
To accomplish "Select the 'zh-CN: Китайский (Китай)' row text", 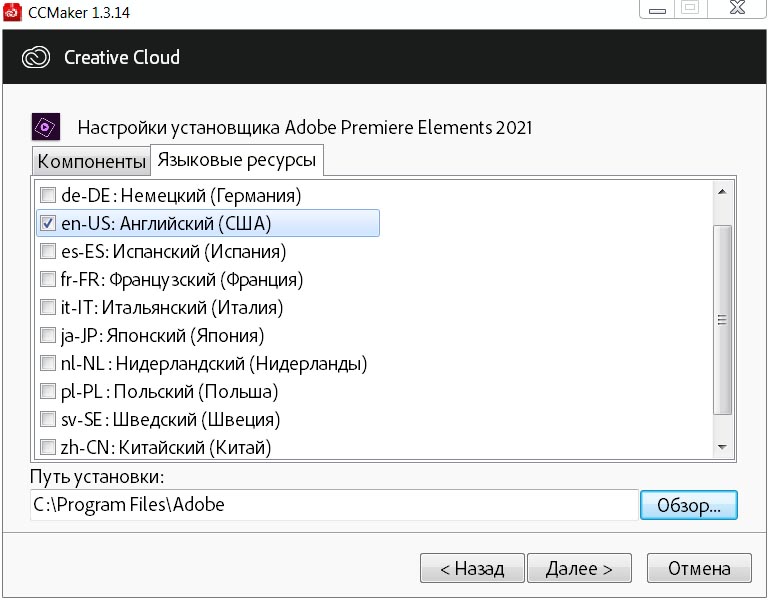I will coord(166,447).
